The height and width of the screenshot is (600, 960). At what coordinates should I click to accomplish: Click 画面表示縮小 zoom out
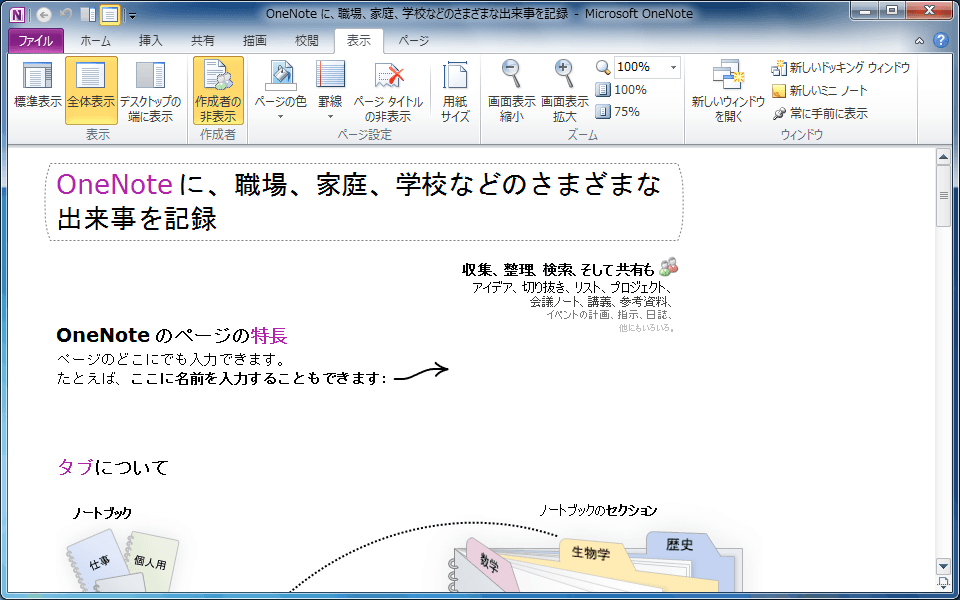tap(511, 91)
